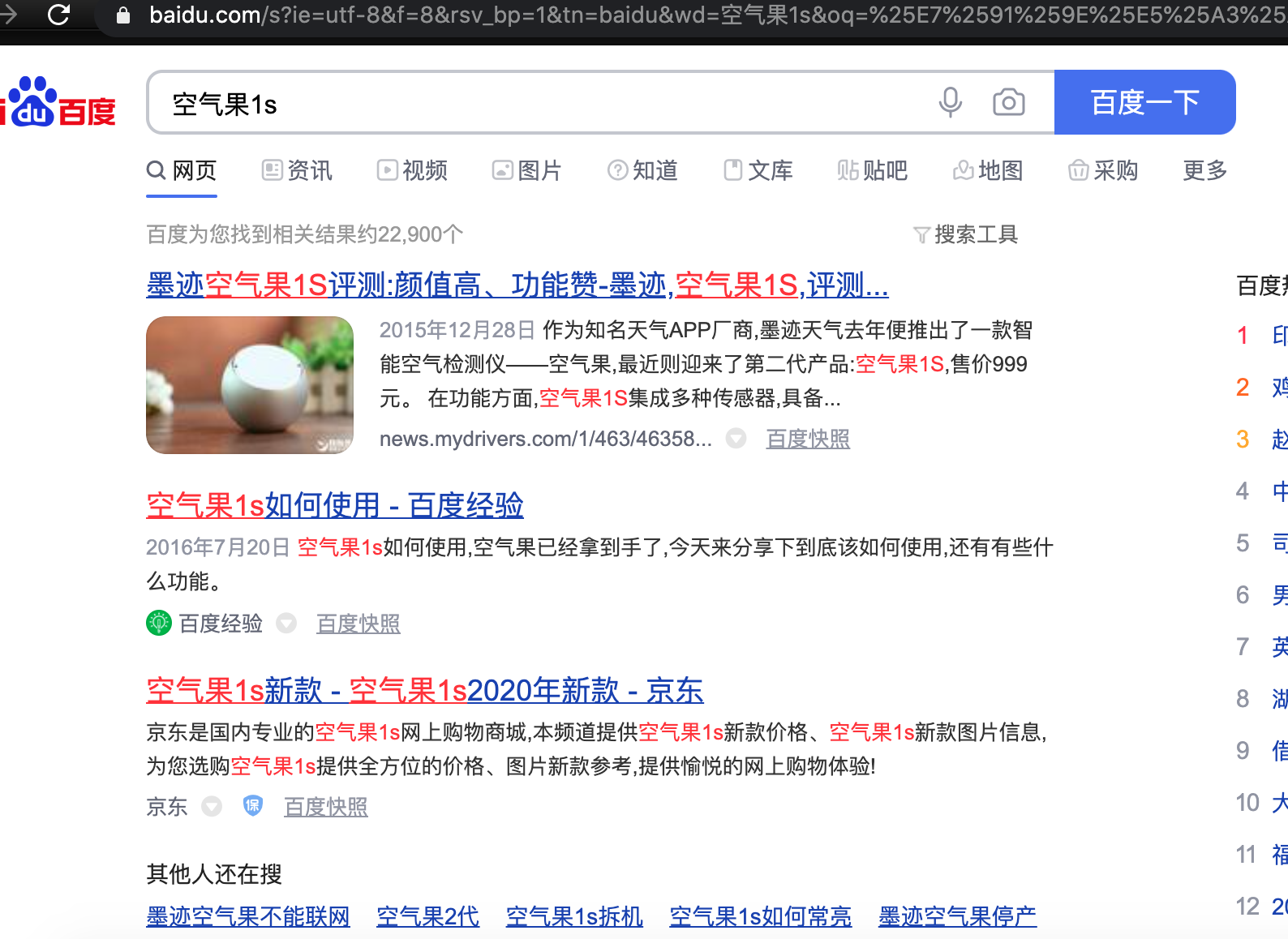Click related search 空气果1s拆机
Viewport: 1288px width, 939px height.
pyautogui.click(x=574, y=916)
